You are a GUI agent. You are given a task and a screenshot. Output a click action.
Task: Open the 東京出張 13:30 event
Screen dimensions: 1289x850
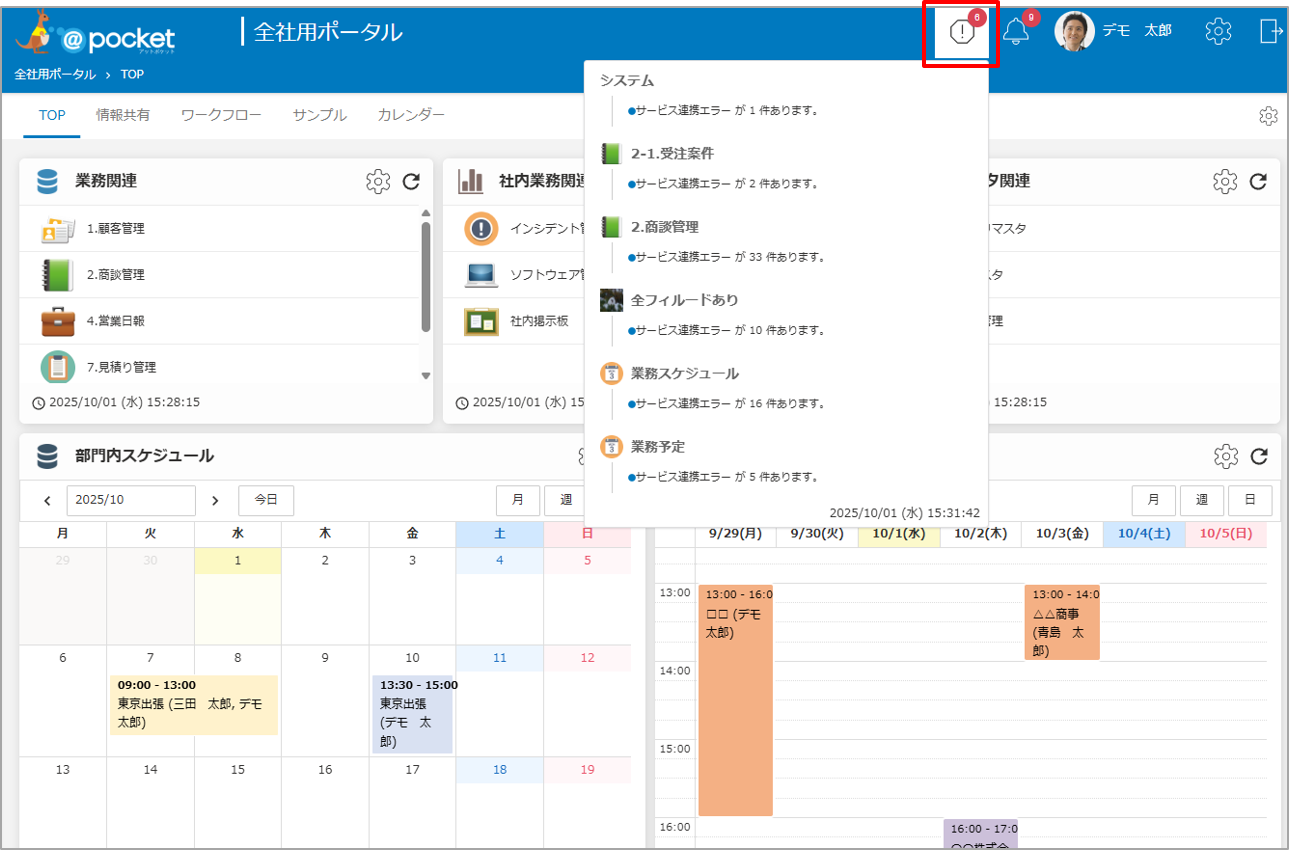coord(412,713)
